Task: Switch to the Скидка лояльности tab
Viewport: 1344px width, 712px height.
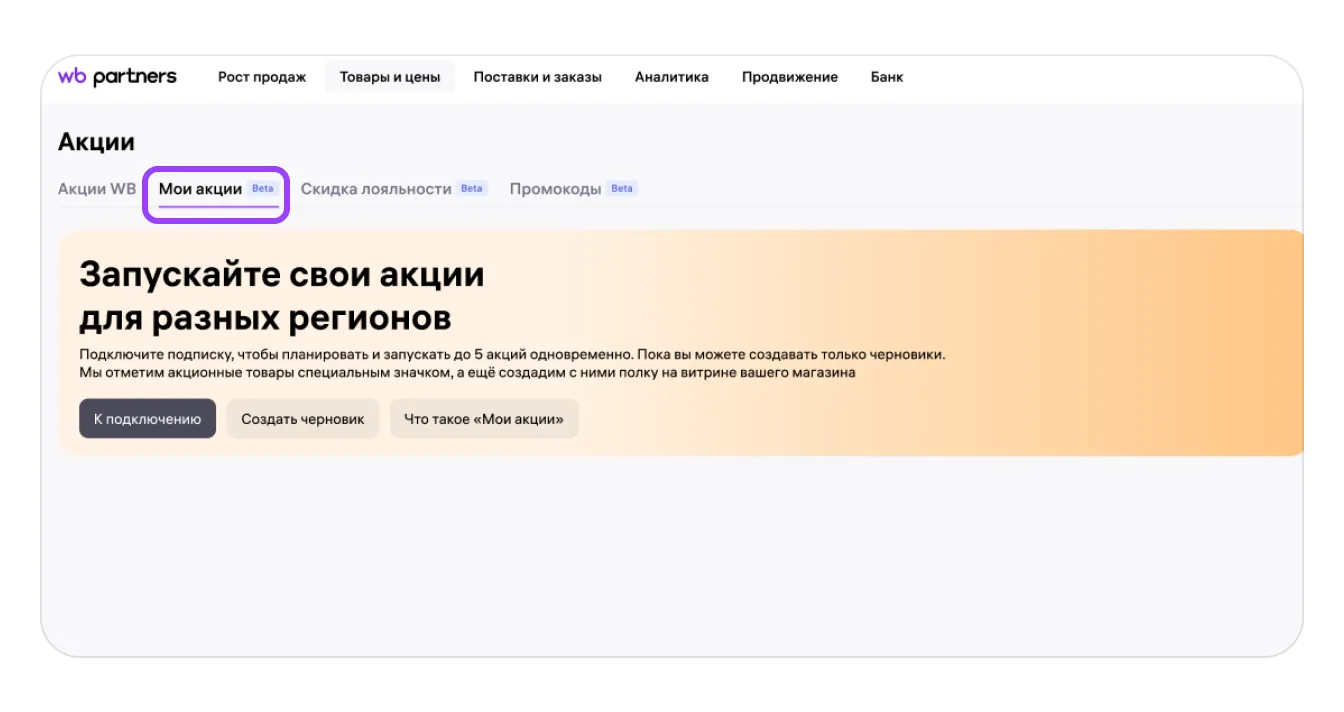Action: click(376, 189)
